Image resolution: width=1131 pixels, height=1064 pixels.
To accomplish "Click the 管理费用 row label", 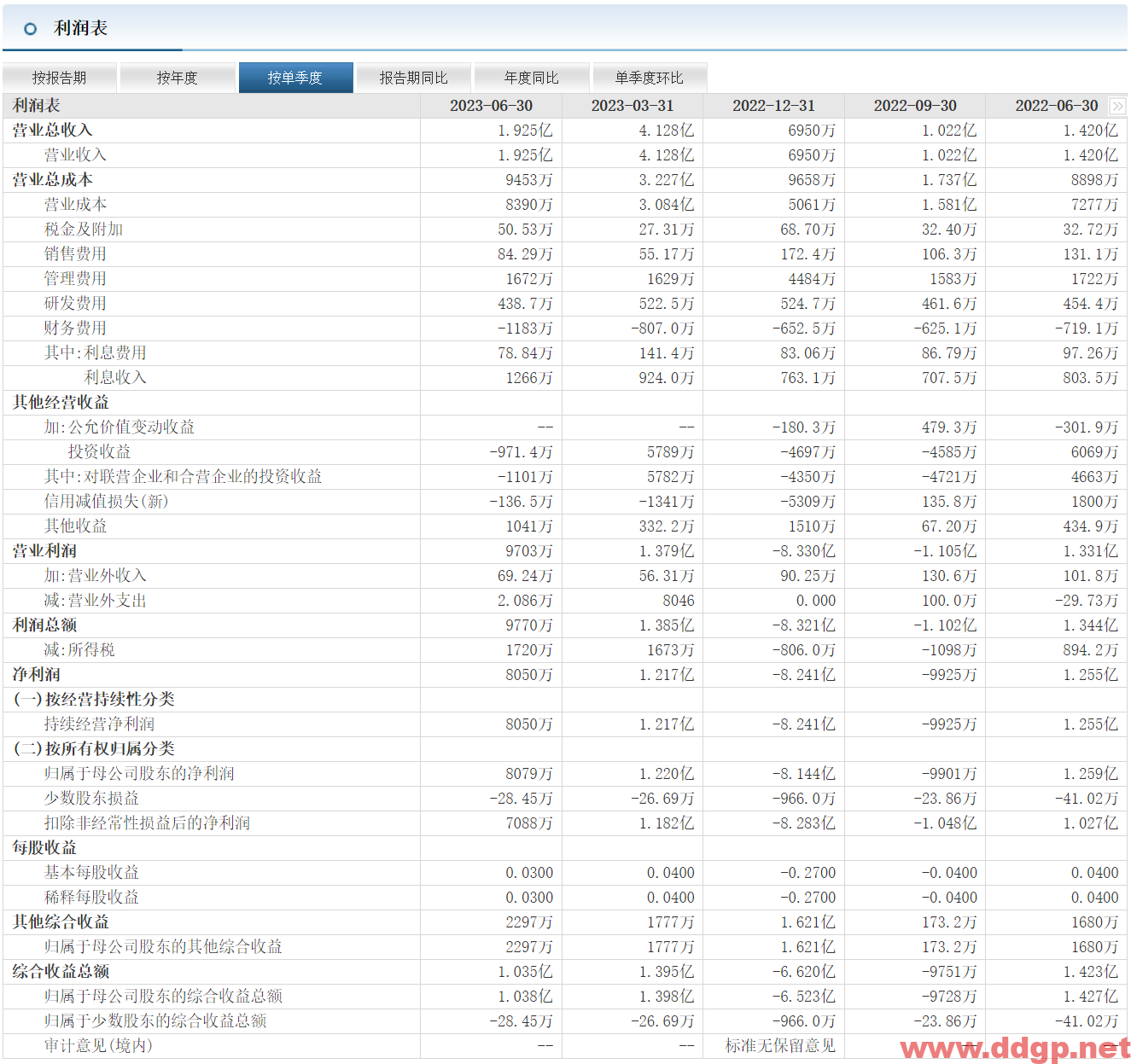I will pos(75,279).
